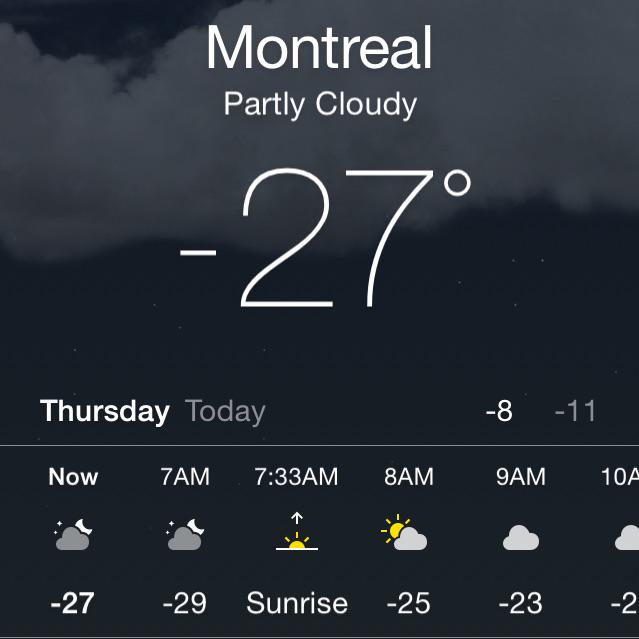The height and width of the screenshot is (639, 639).
Task: Select the Today label
Action: [225, 412]
